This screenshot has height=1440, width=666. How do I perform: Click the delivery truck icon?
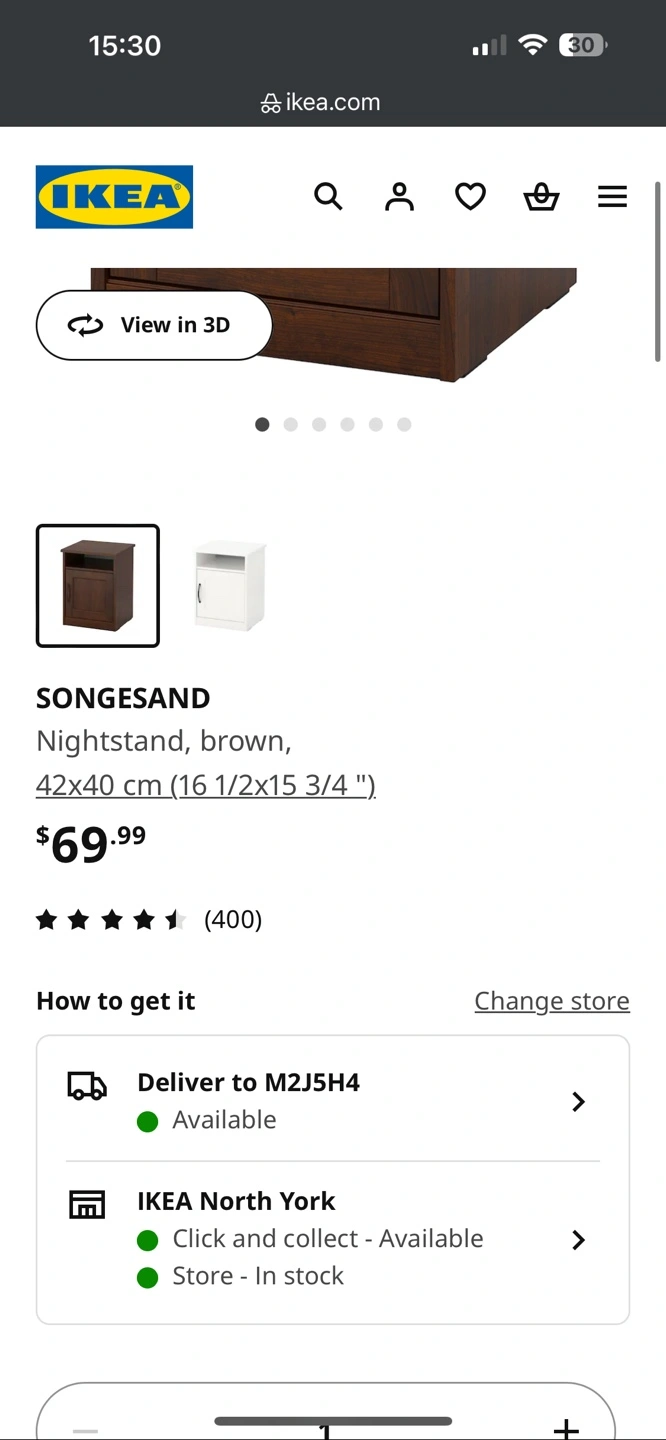[87, 1085]
